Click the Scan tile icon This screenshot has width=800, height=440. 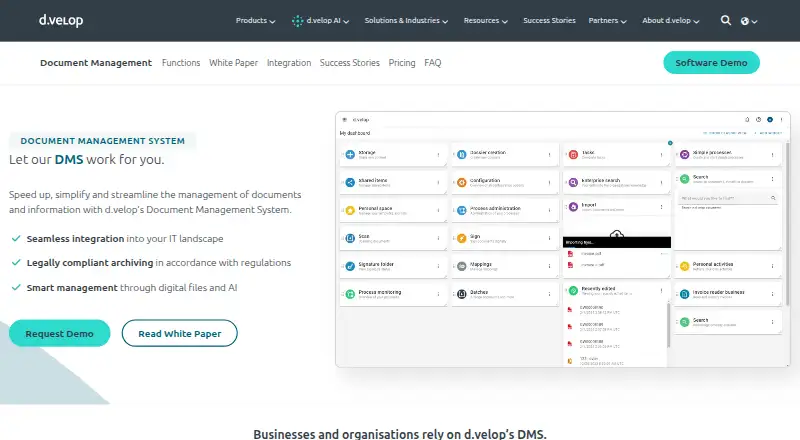click(350, 238)
